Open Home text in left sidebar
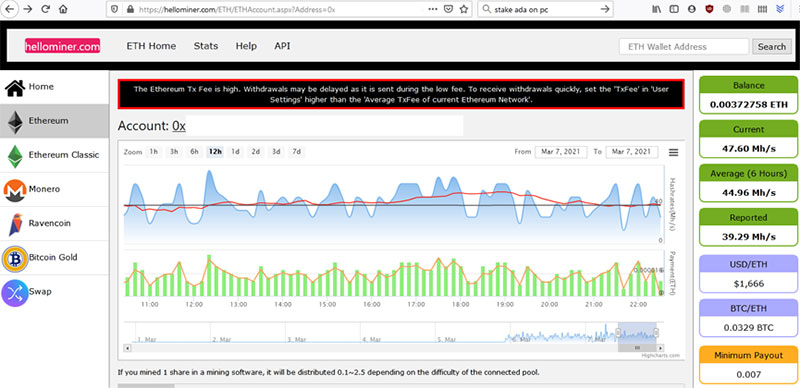Viewport: 800px width, 388px height. click(41, 87)
